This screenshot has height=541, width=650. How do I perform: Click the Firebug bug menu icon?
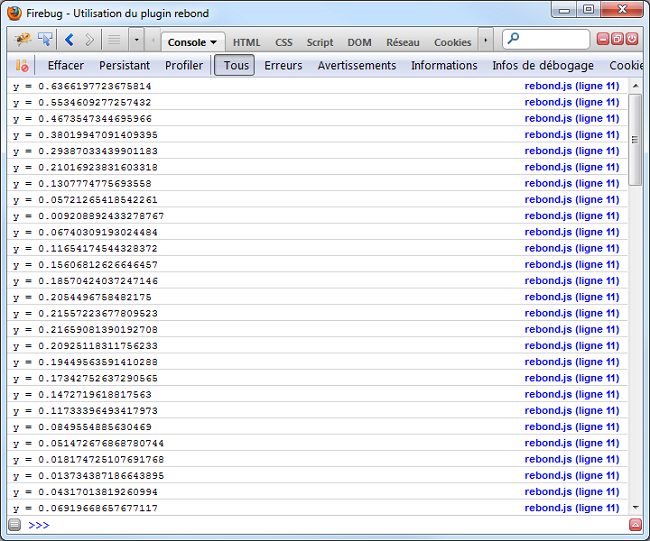[22, 40]
